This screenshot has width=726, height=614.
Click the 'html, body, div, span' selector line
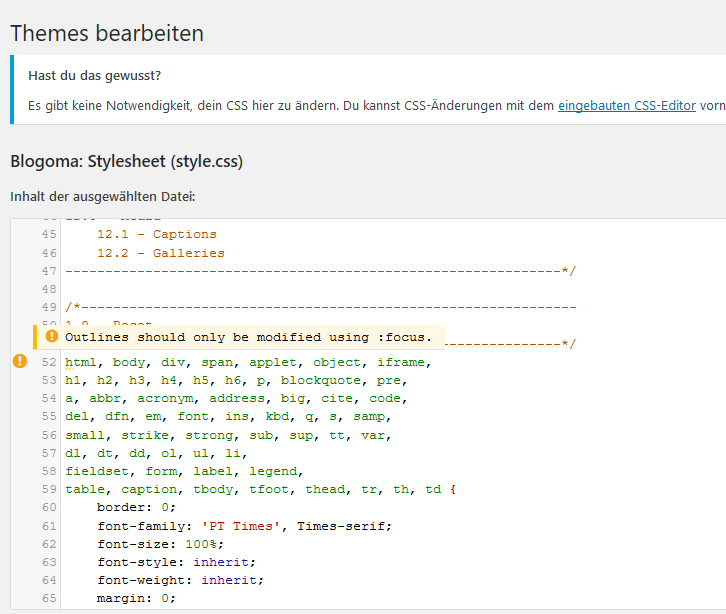pyautogui.click(x=247, y=362)
